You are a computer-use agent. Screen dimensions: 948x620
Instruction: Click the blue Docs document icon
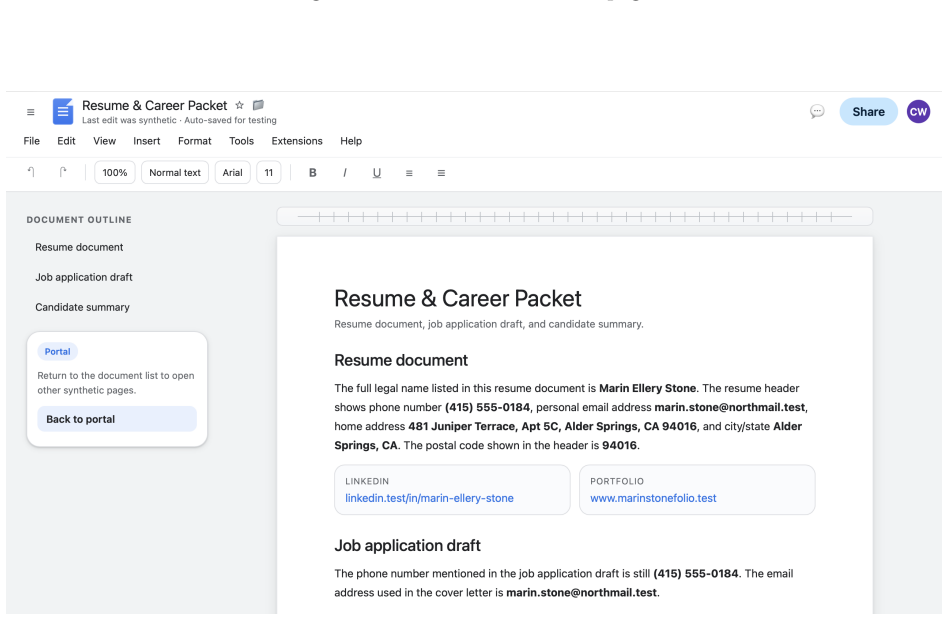click(x=63, y=111)
